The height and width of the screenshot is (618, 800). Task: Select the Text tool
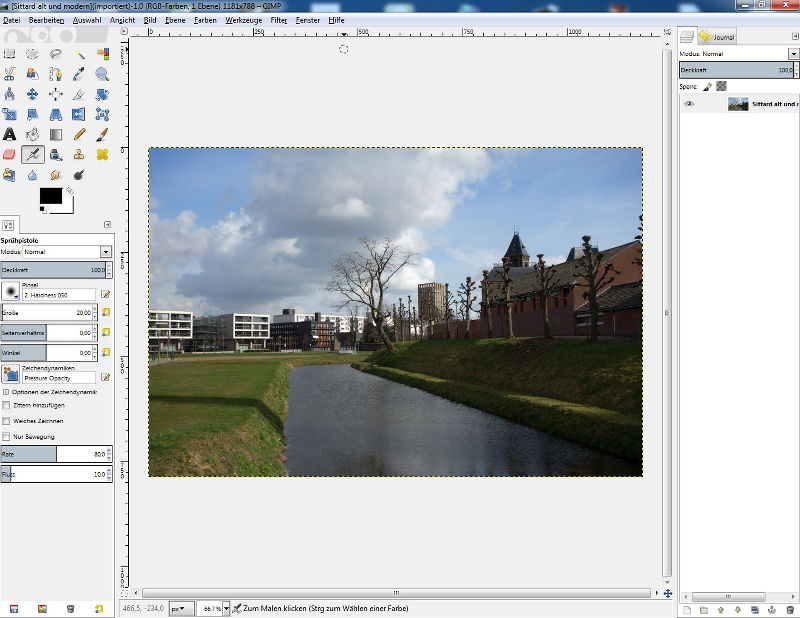[9, 134]
